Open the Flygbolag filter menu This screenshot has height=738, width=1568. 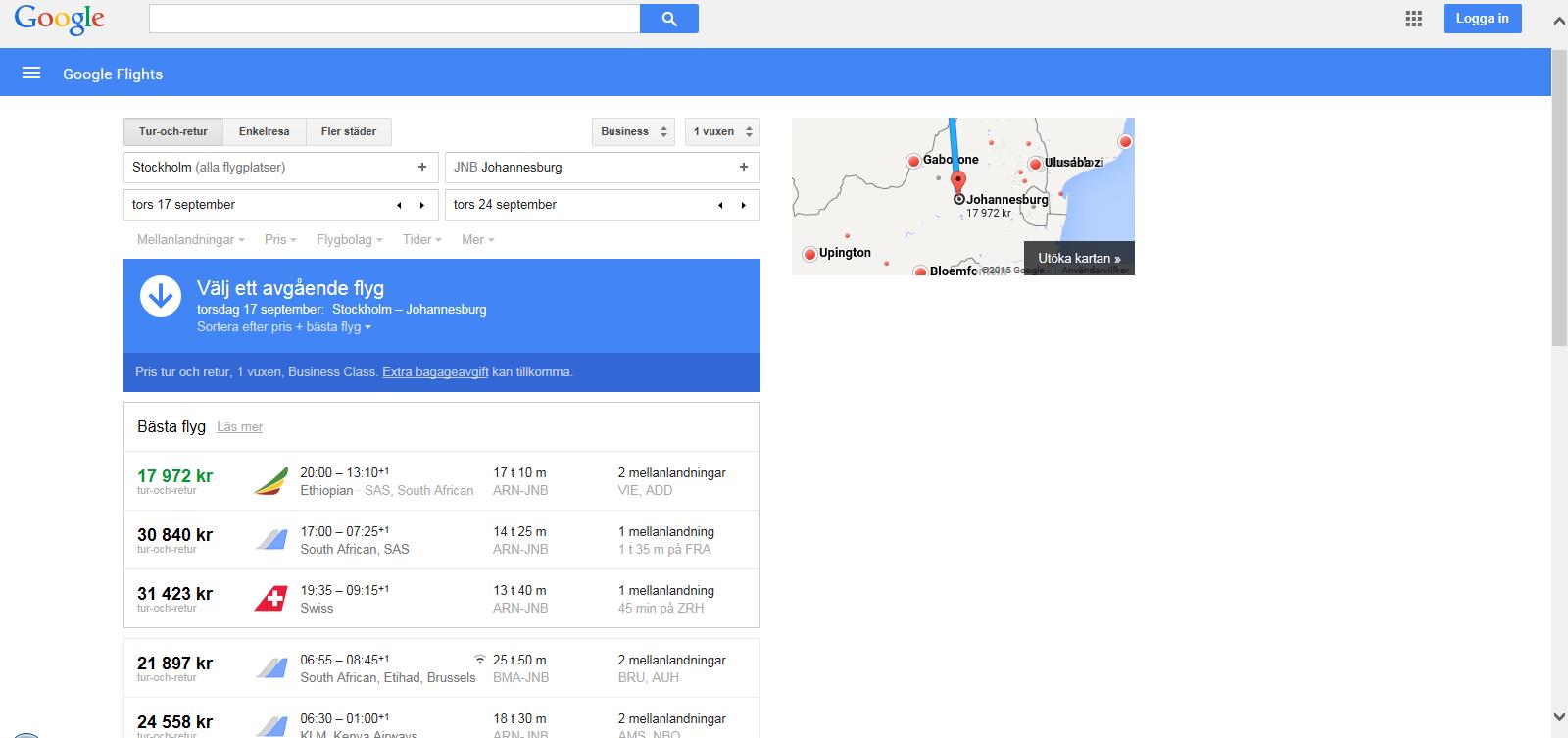pyautogui.click(x=349, y=240)
